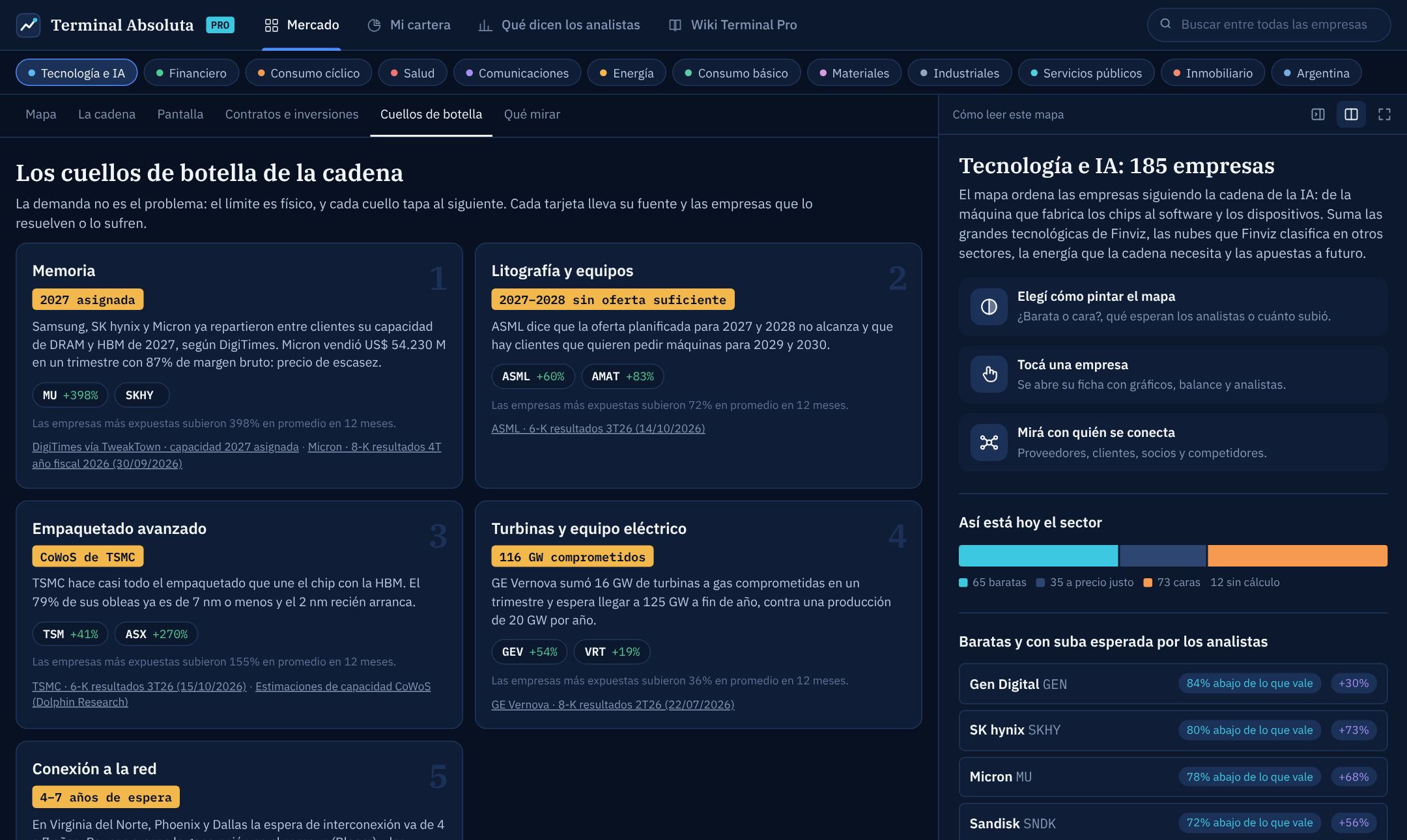The image size is (1407, 840).
Task: Collapse the side panel icon
Action: (x=1318, y=114)
